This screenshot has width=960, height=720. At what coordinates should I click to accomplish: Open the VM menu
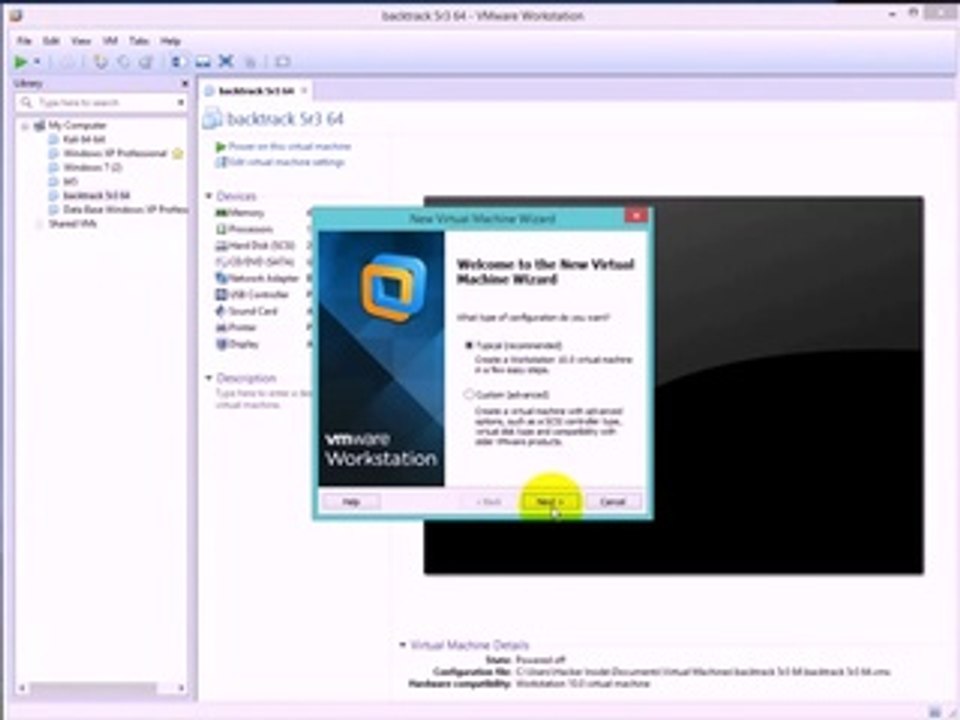110,41
